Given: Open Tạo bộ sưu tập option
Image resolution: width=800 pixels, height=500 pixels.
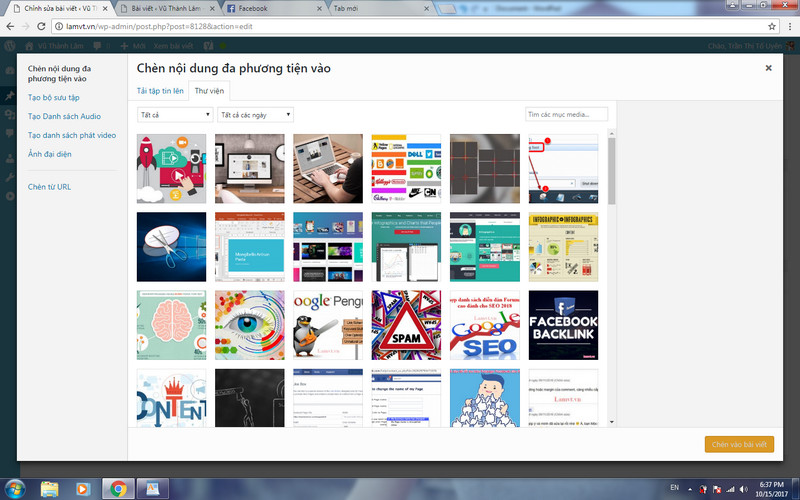Looking at the screenshot, I should tap(54, 97).
